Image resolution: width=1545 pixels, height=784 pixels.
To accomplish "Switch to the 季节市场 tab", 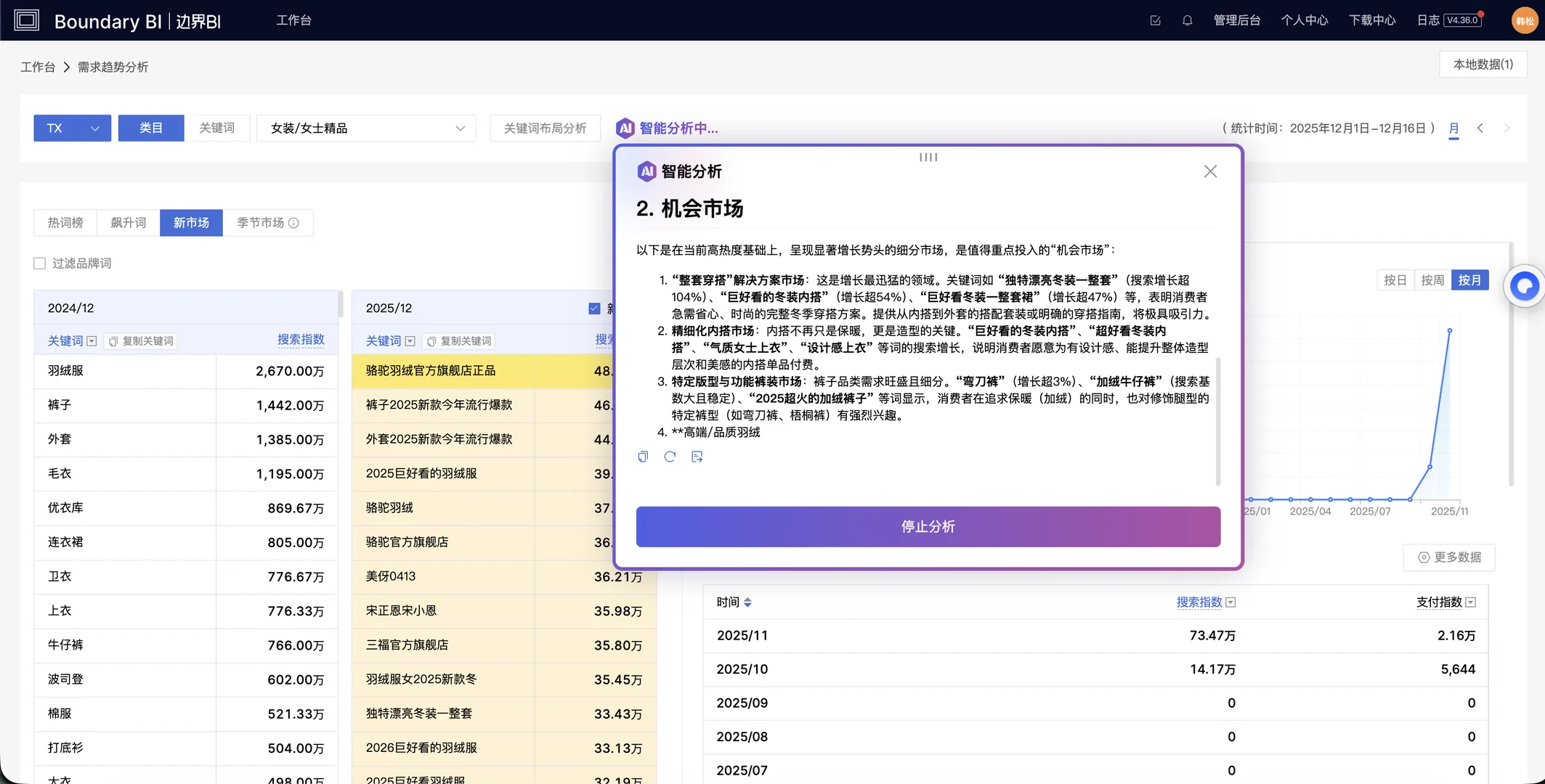I will [259, 223].
